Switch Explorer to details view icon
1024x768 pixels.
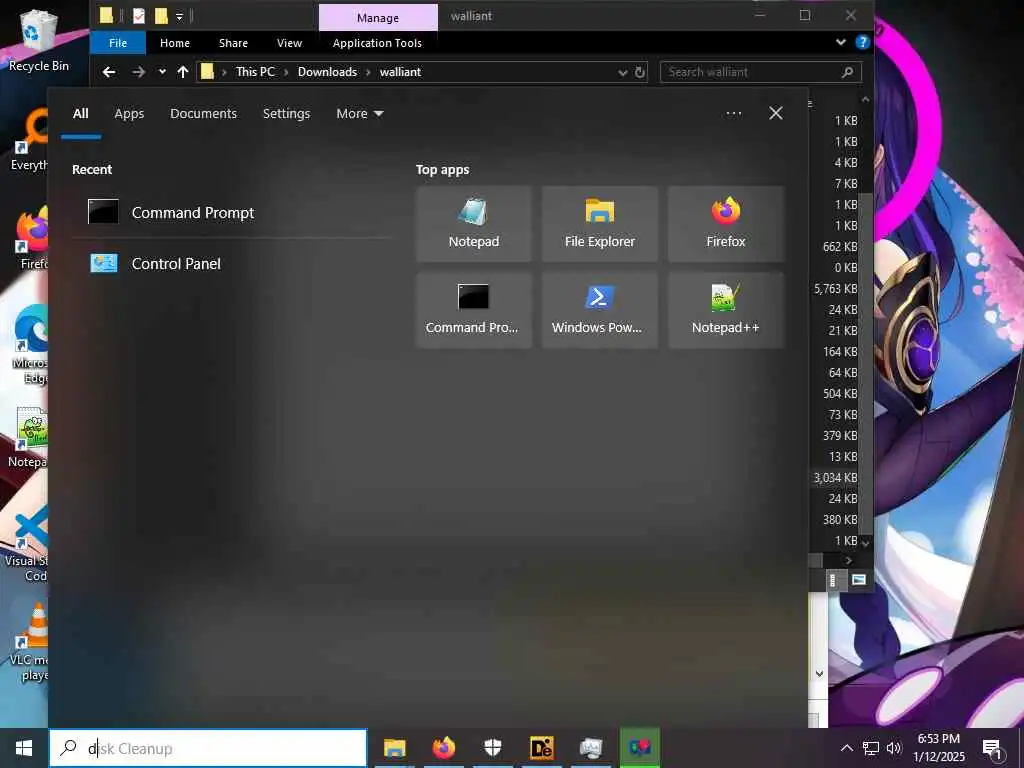click(x=833, y=580)
